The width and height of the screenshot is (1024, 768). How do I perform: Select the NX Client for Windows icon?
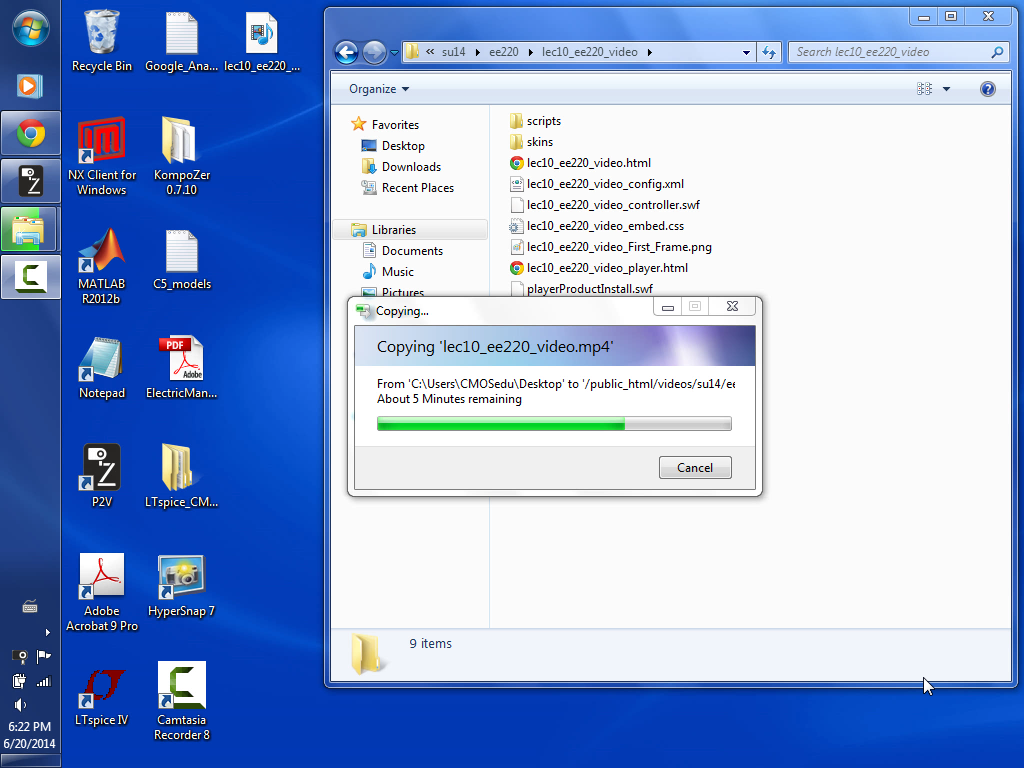[102, 147]
